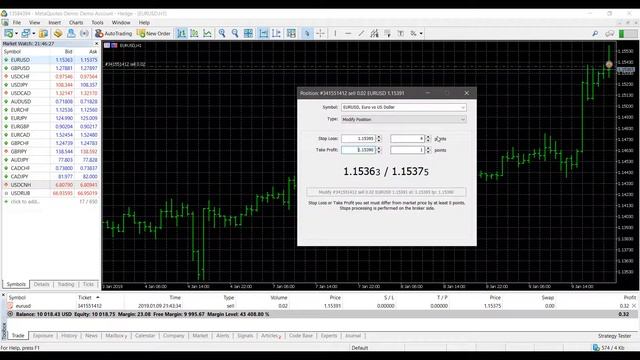Screen dimensions: 640x360
Task: Zoom in on the chart
Action: 222,33
